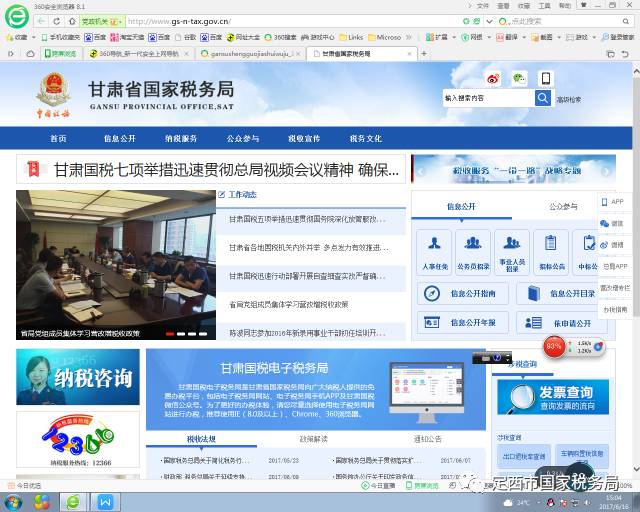Click the 办税指南 sidebar item
This screenshot has height=512, width=640.
[615, 309]
